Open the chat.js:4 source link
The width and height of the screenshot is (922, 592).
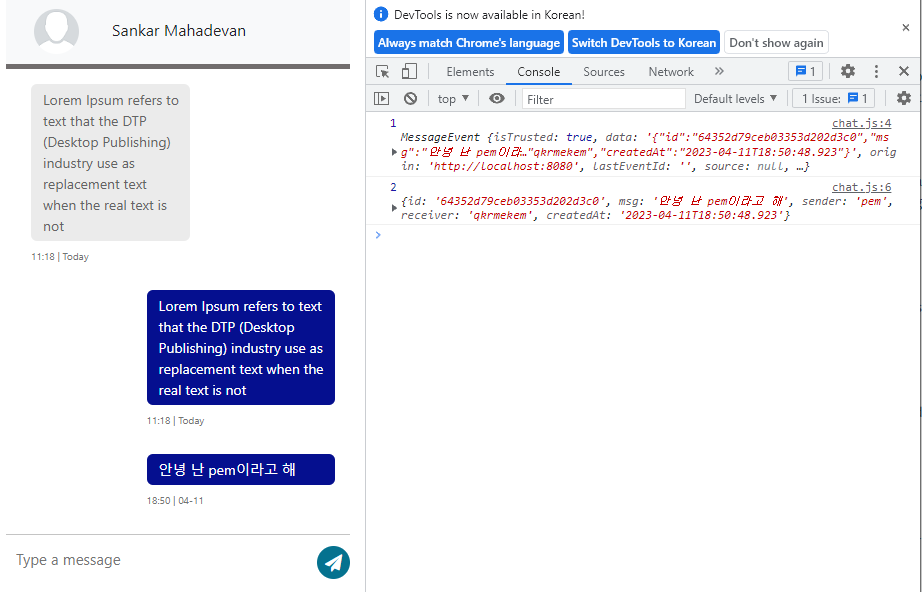(x=861, y=123)
